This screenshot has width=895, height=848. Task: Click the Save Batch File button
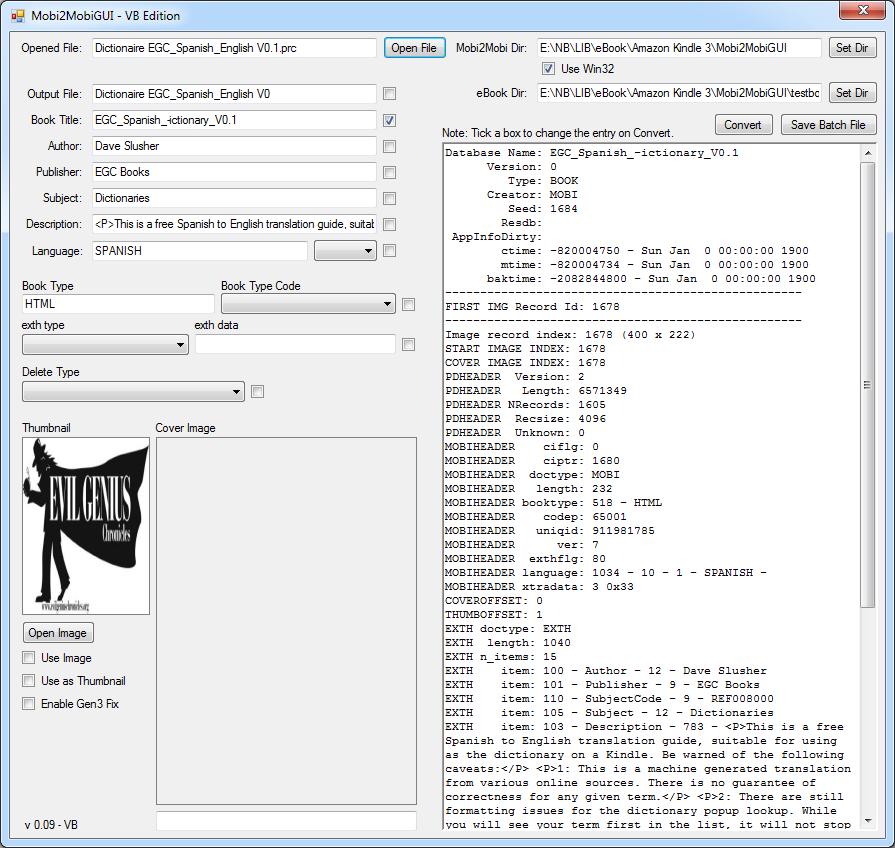point(829,125)
